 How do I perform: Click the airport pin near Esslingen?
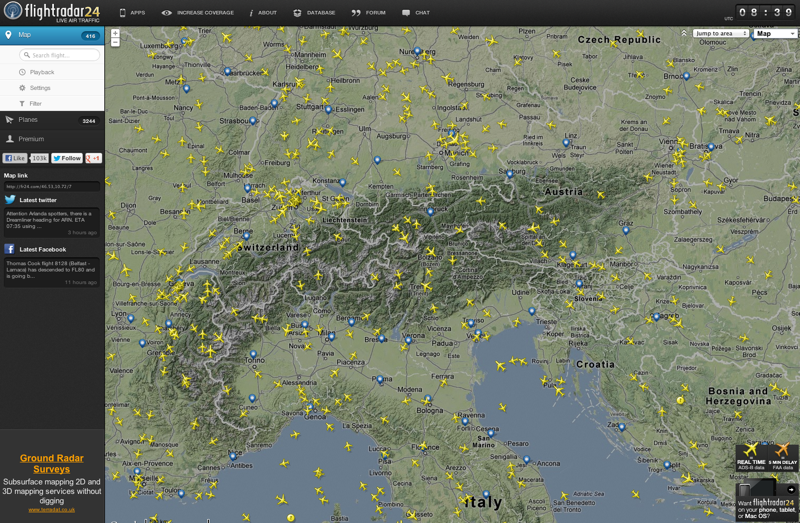tap(328, 110)
